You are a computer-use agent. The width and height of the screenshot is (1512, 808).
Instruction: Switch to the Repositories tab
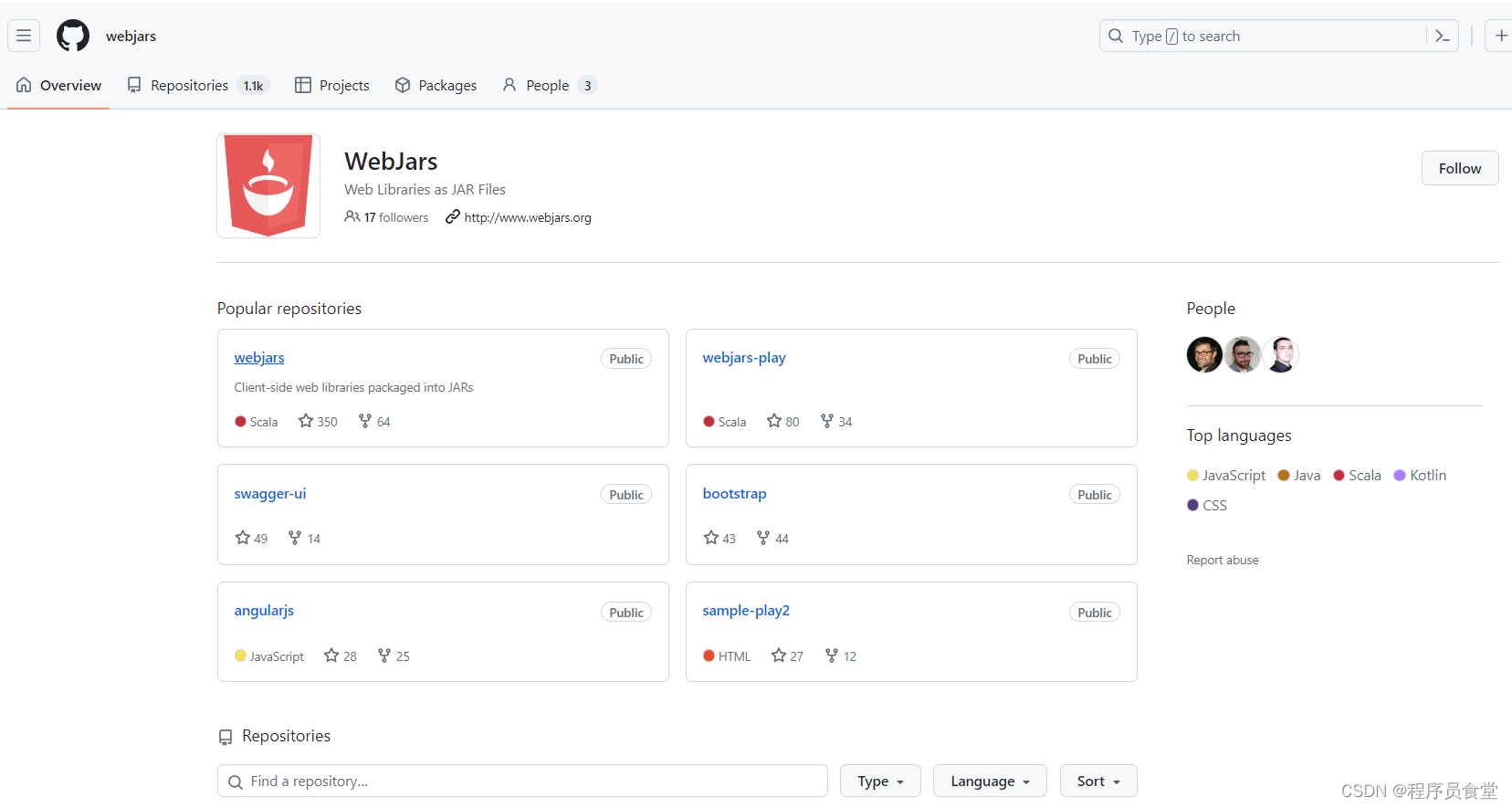pyautogui.click(x=197, y=85)
